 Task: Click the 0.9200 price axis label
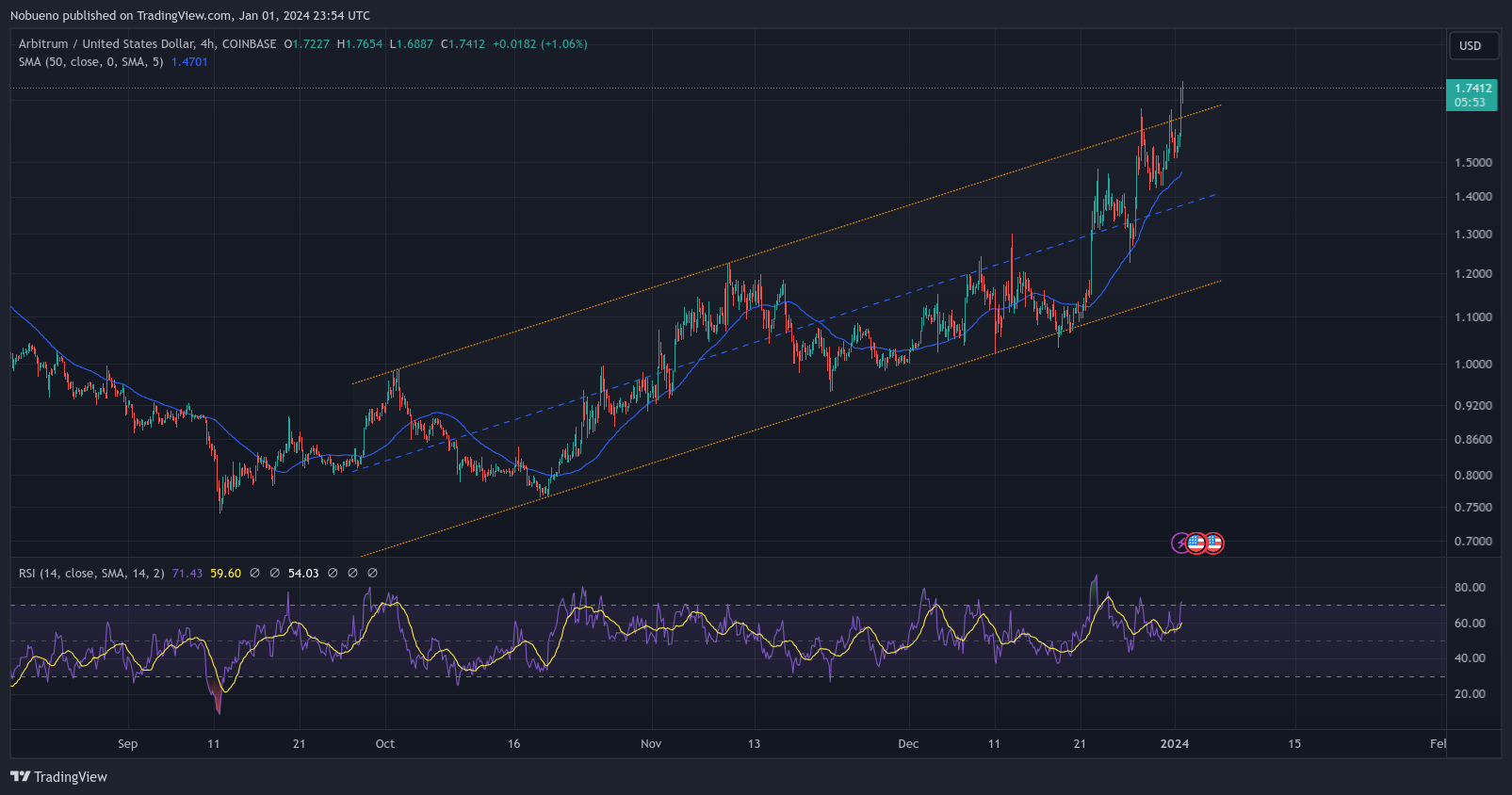[1473, 406]
